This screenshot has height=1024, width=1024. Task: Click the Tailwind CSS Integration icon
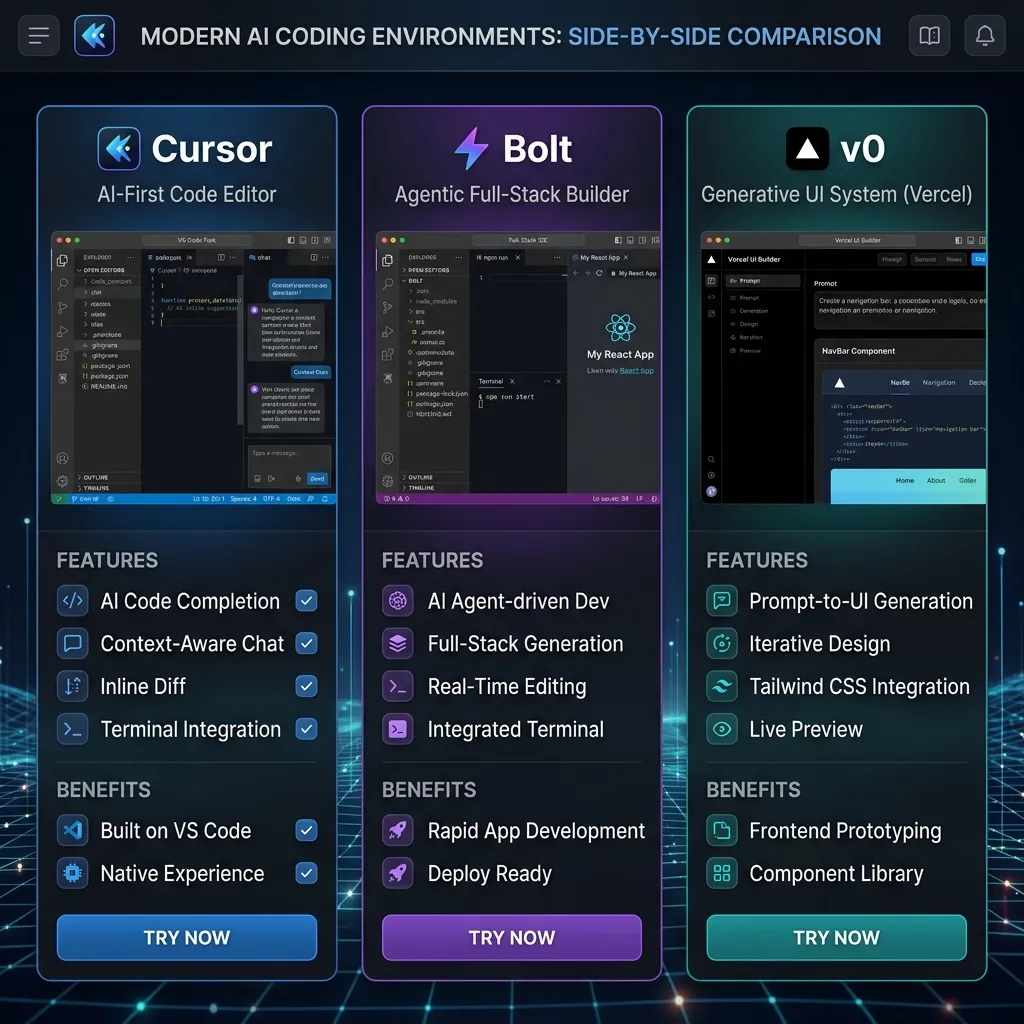tap(722, 686)
